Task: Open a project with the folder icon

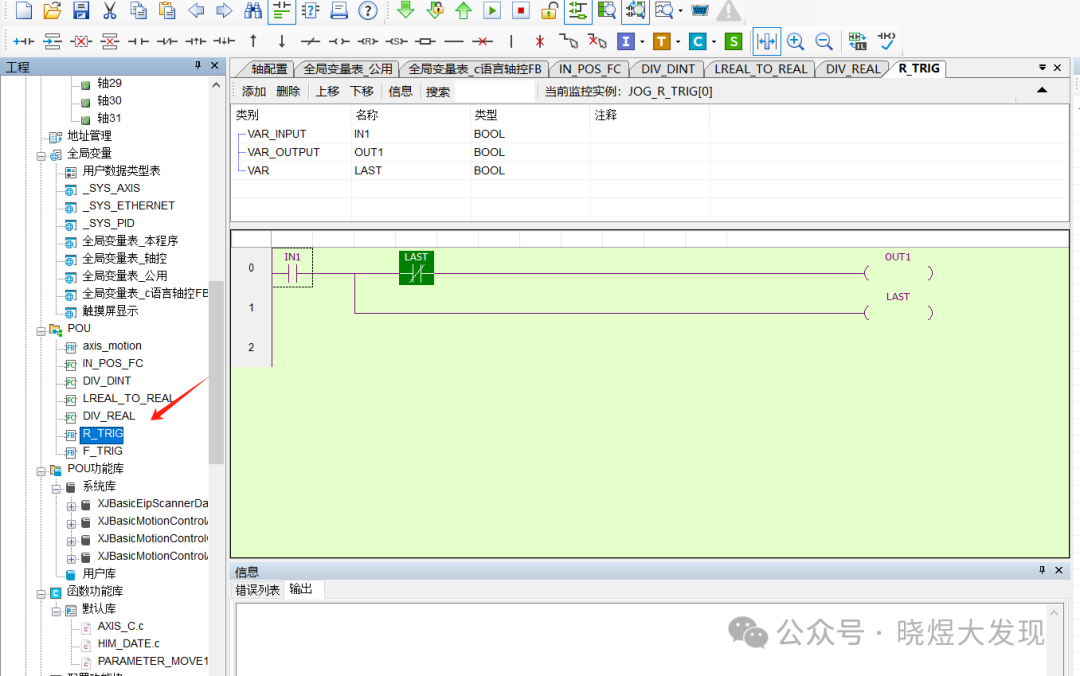Action: pos(52,10)
